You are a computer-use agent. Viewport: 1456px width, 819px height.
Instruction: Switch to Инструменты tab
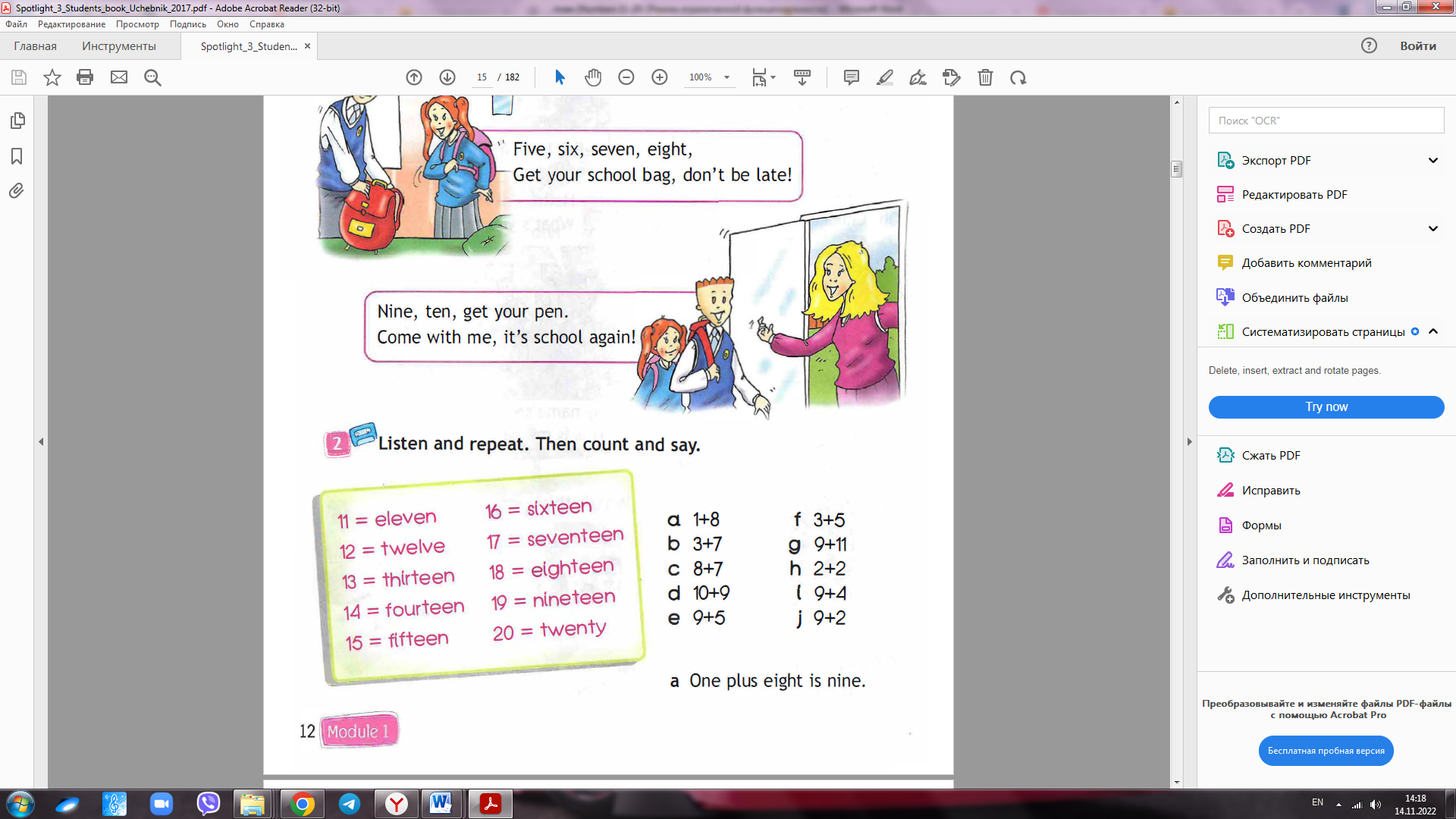(119, 46)
